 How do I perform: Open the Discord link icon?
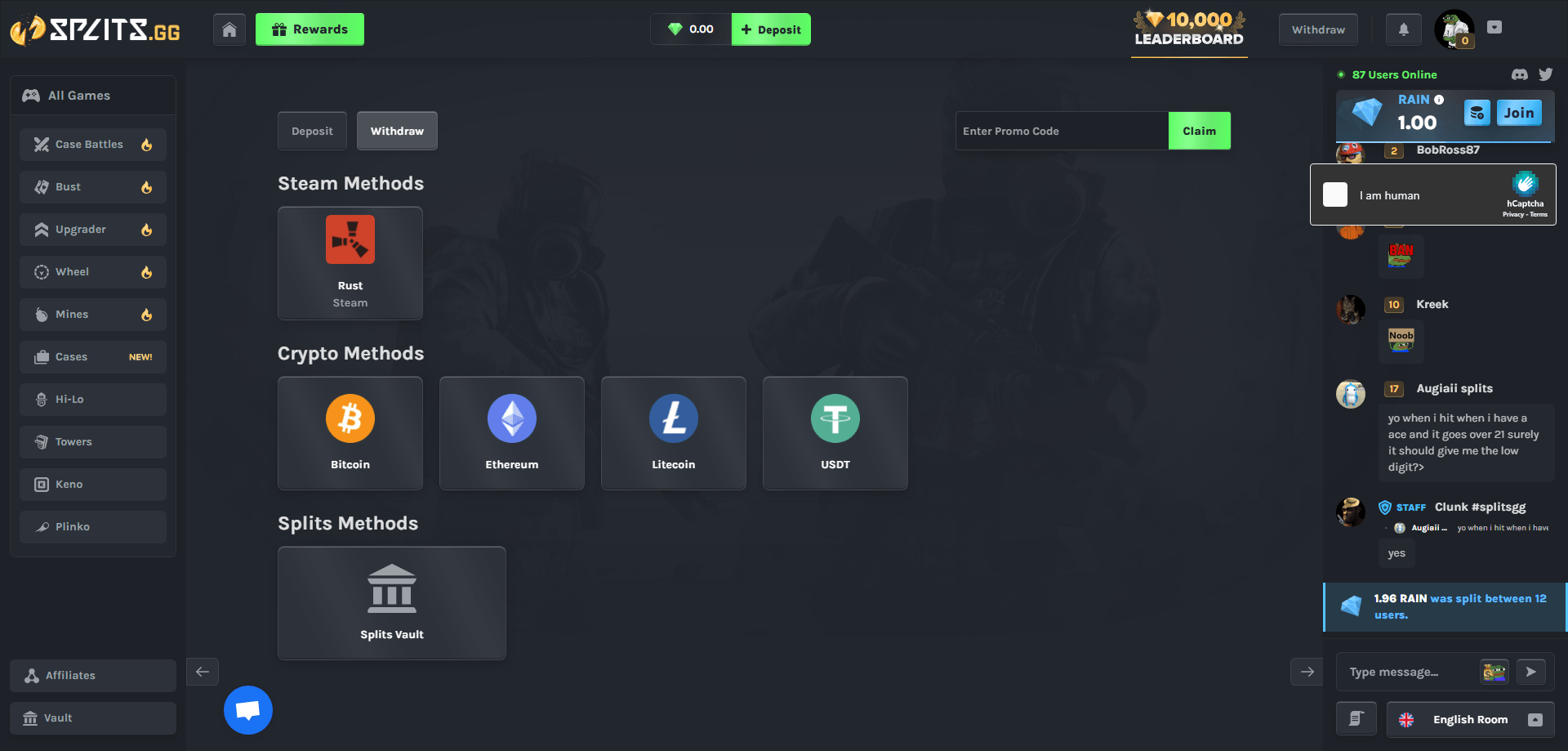pyautogui.click(x=1520, y=74)
